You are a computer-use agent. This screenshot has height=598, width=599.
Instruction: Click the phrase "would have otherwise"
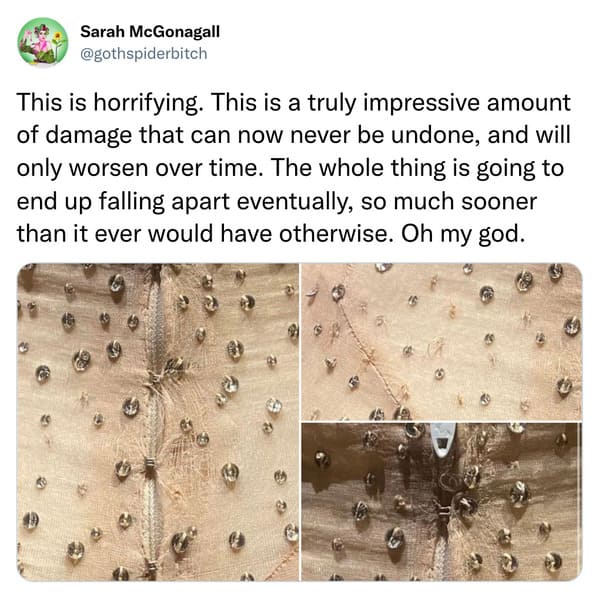(271, 234)
